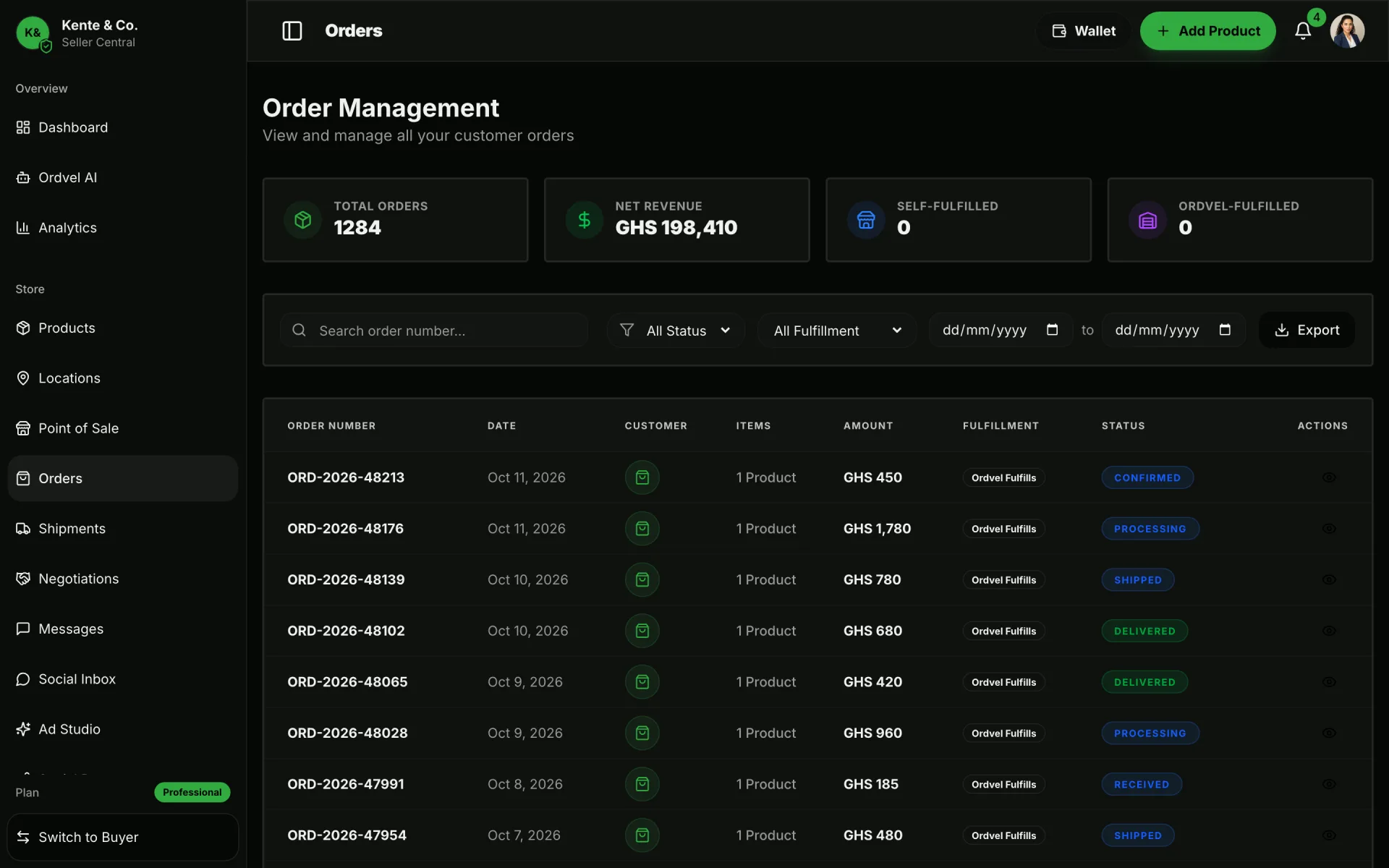The image size is (1389, 868).
Task: View order ORD-2026-48065 via eye icon
Action: [x=1329, y=682]
